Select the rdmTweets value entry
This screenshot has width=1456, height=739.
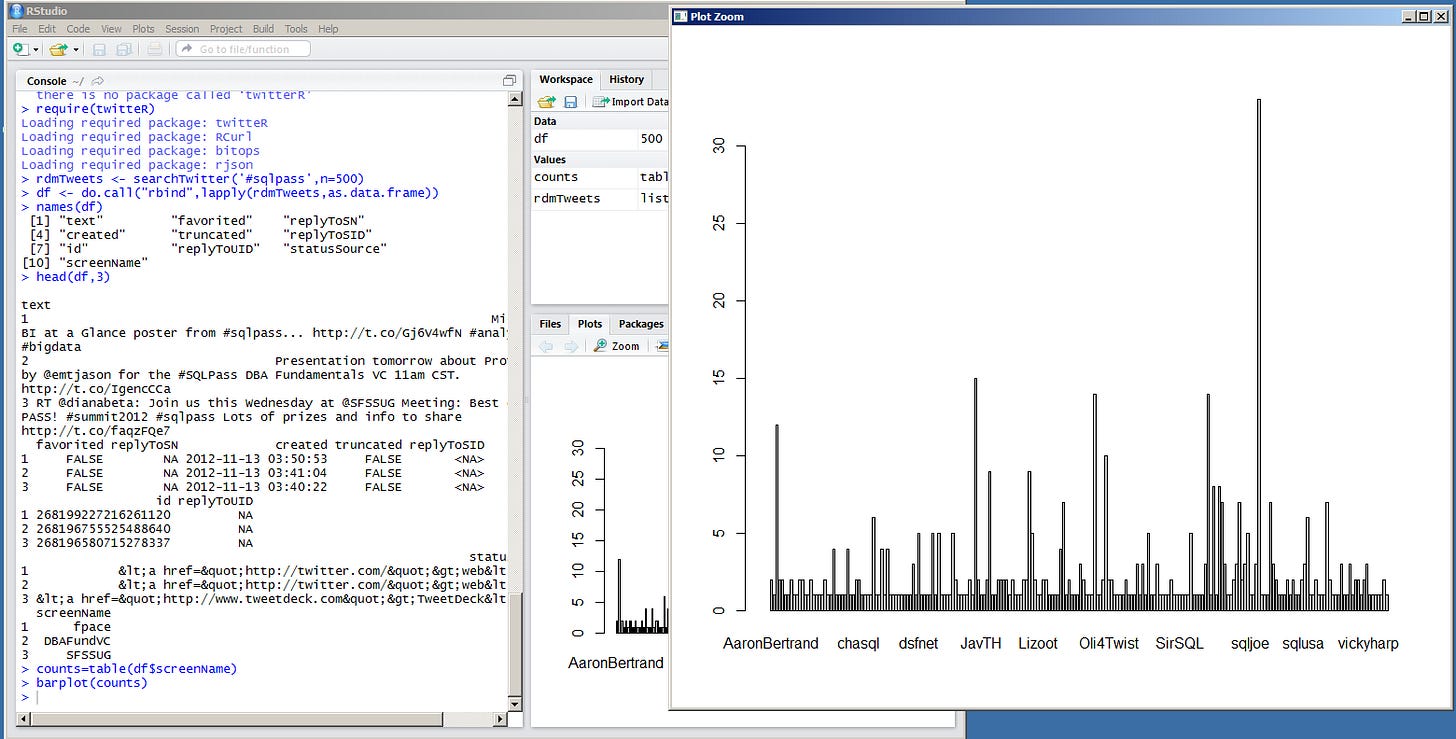point(600,198)
